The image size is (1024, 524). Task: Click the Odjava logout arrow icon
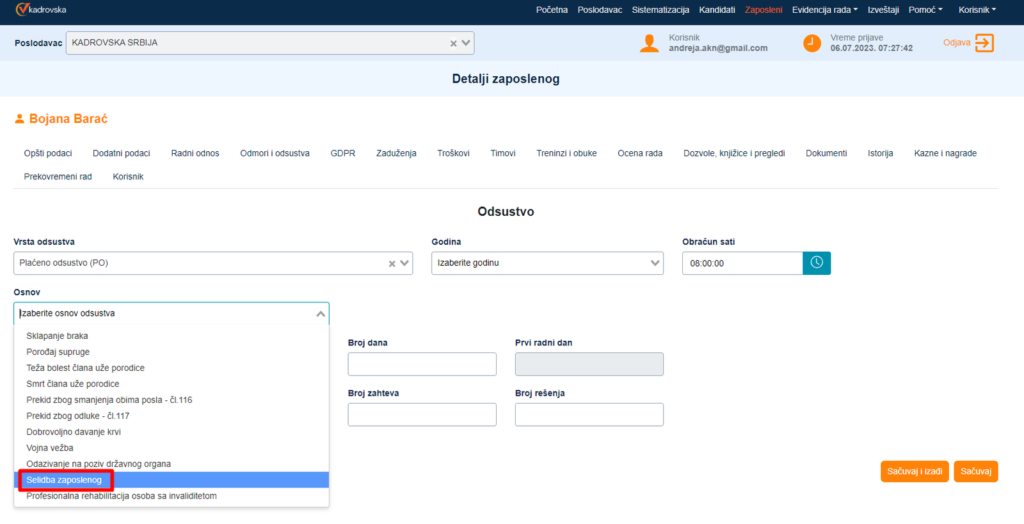[984, 43]
